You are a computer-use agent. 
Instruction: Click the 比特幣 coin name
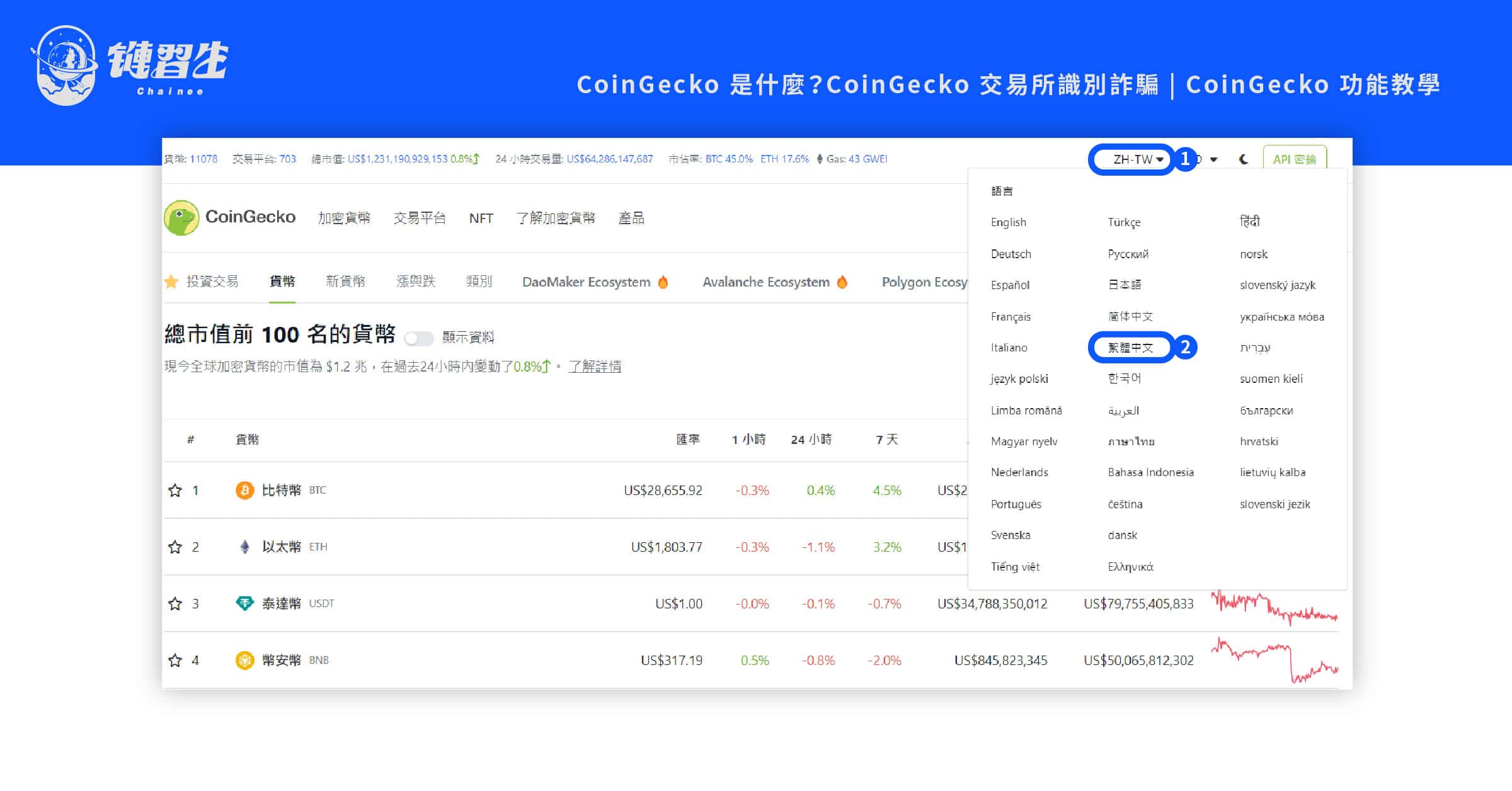tap(281, 490)
